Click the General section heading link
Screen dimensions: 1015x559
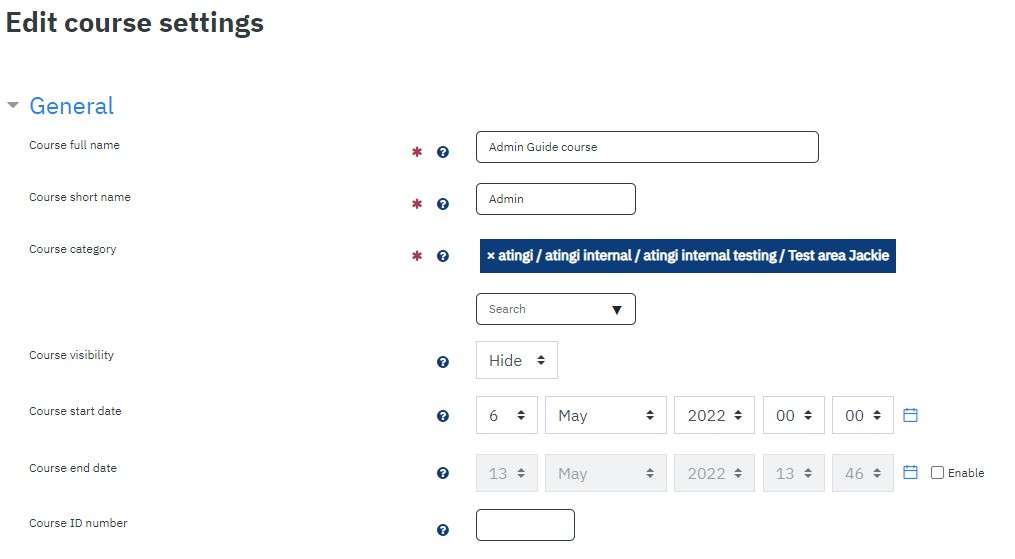coord(71,105)
